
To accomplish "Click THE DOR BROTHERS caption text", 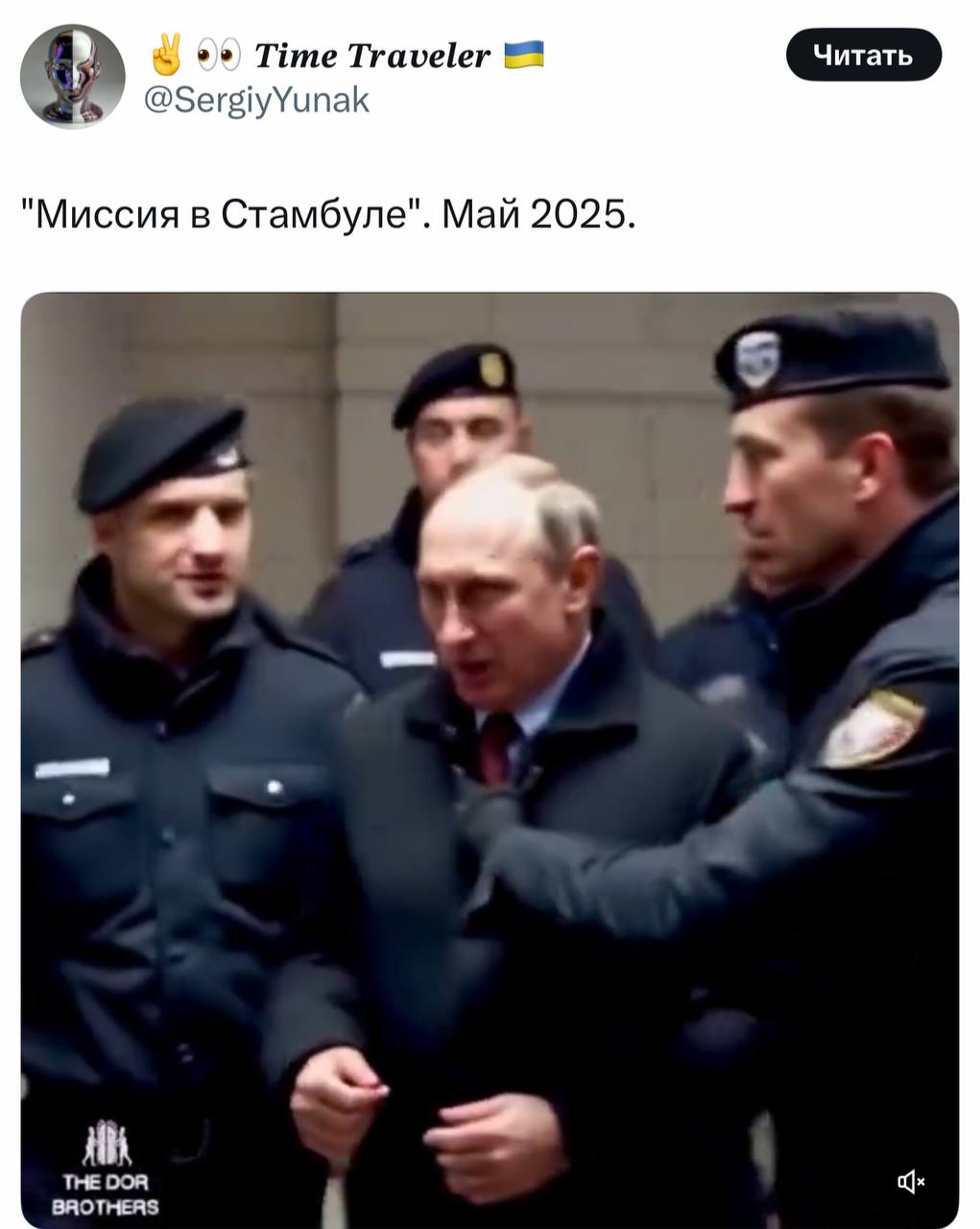I will tap(105, 1194).
